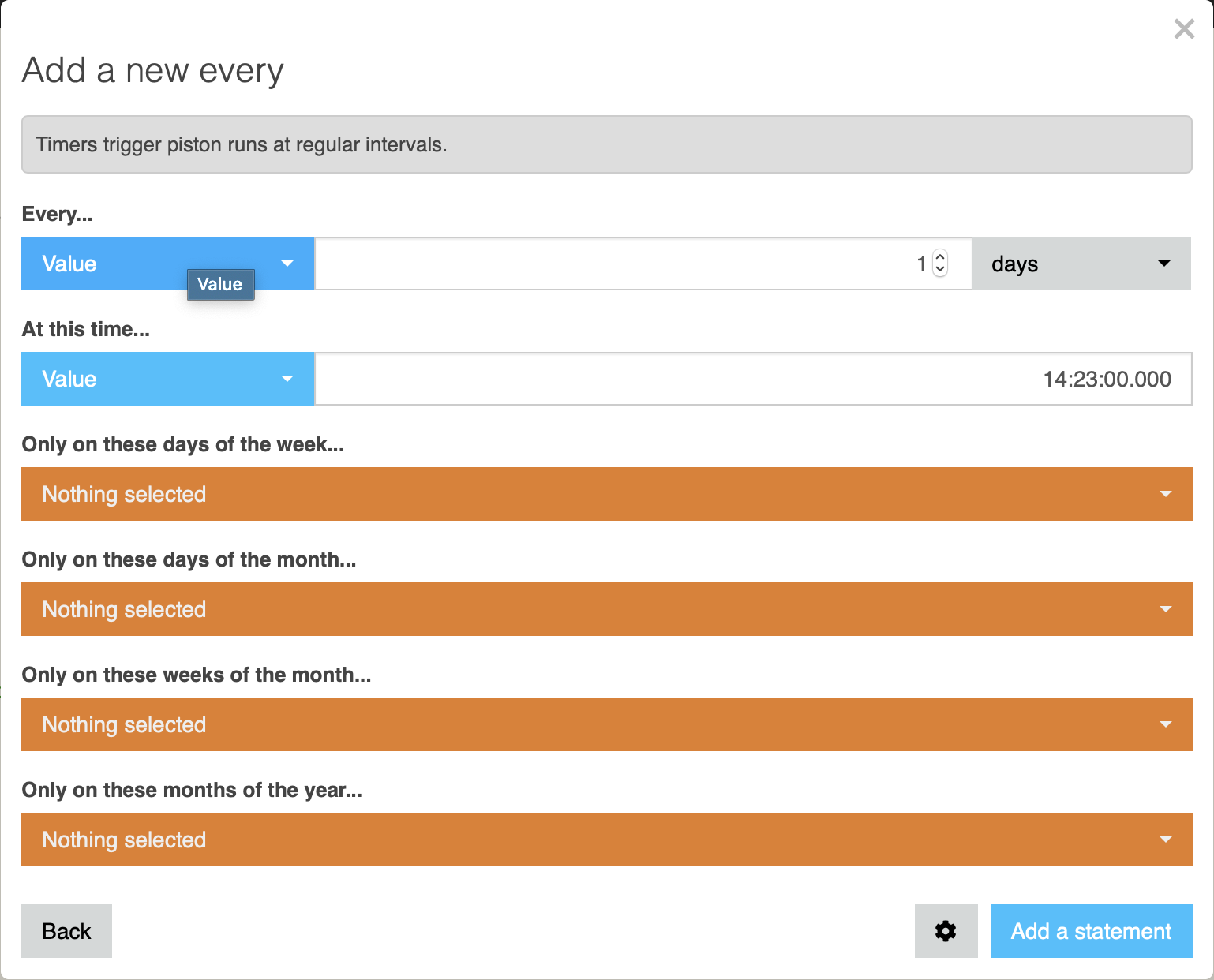The height and width of the screenshot is (980, 1214).
Task: Close the dialog with the X icon
Action: click(x=1184, y=29)
